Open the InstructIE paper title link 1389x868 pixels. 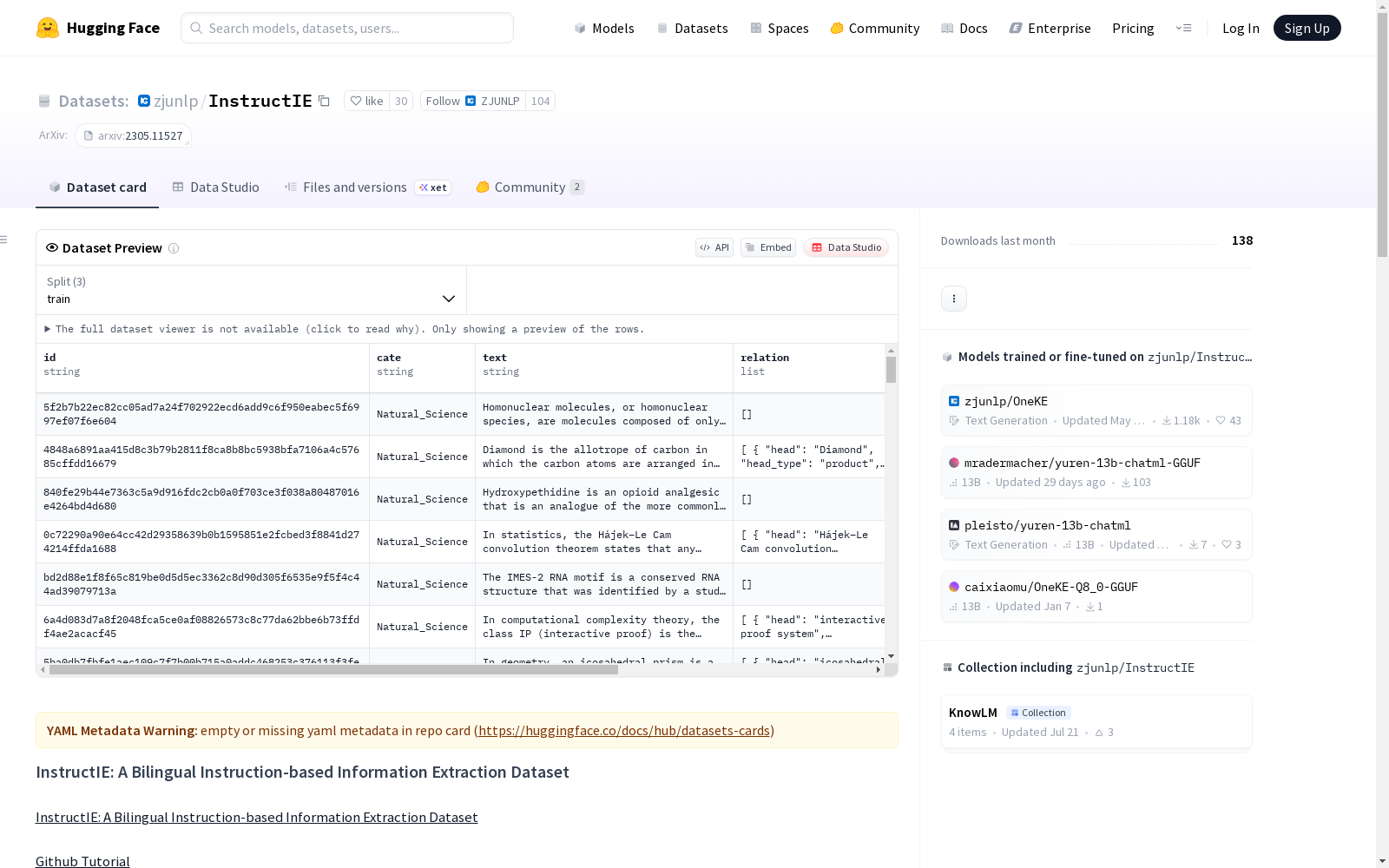(257, 817)
